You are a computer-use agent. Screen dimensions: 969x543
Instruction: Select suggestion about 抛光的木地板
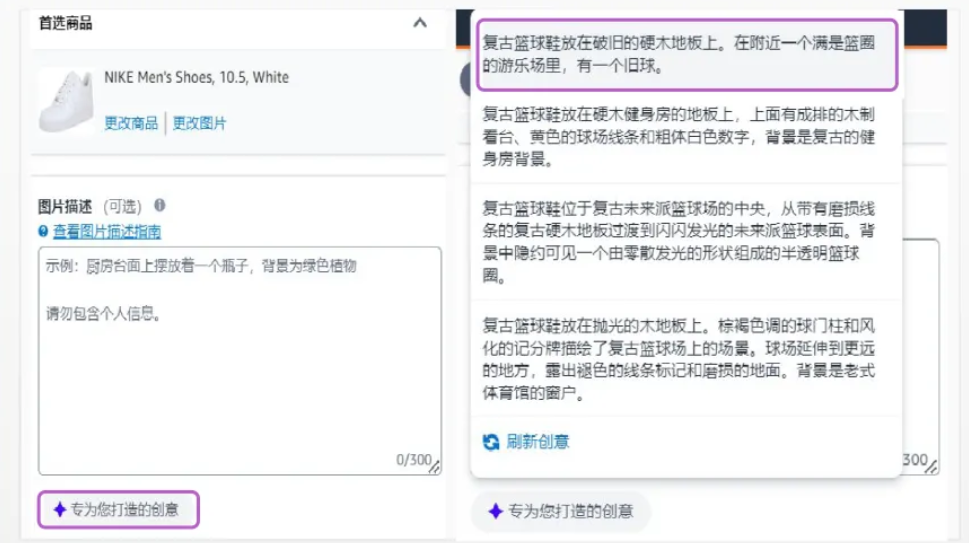click(x=687, y=359)
